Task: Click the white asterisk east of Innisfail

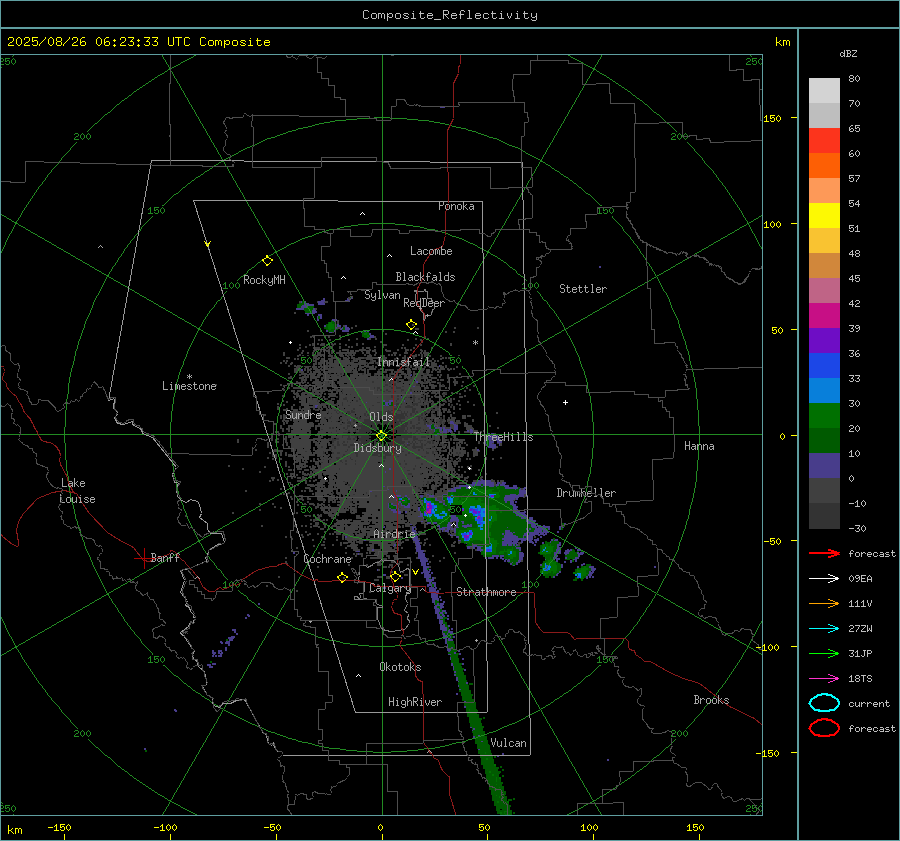Action: pyautogui.click(x=475, y=343)
